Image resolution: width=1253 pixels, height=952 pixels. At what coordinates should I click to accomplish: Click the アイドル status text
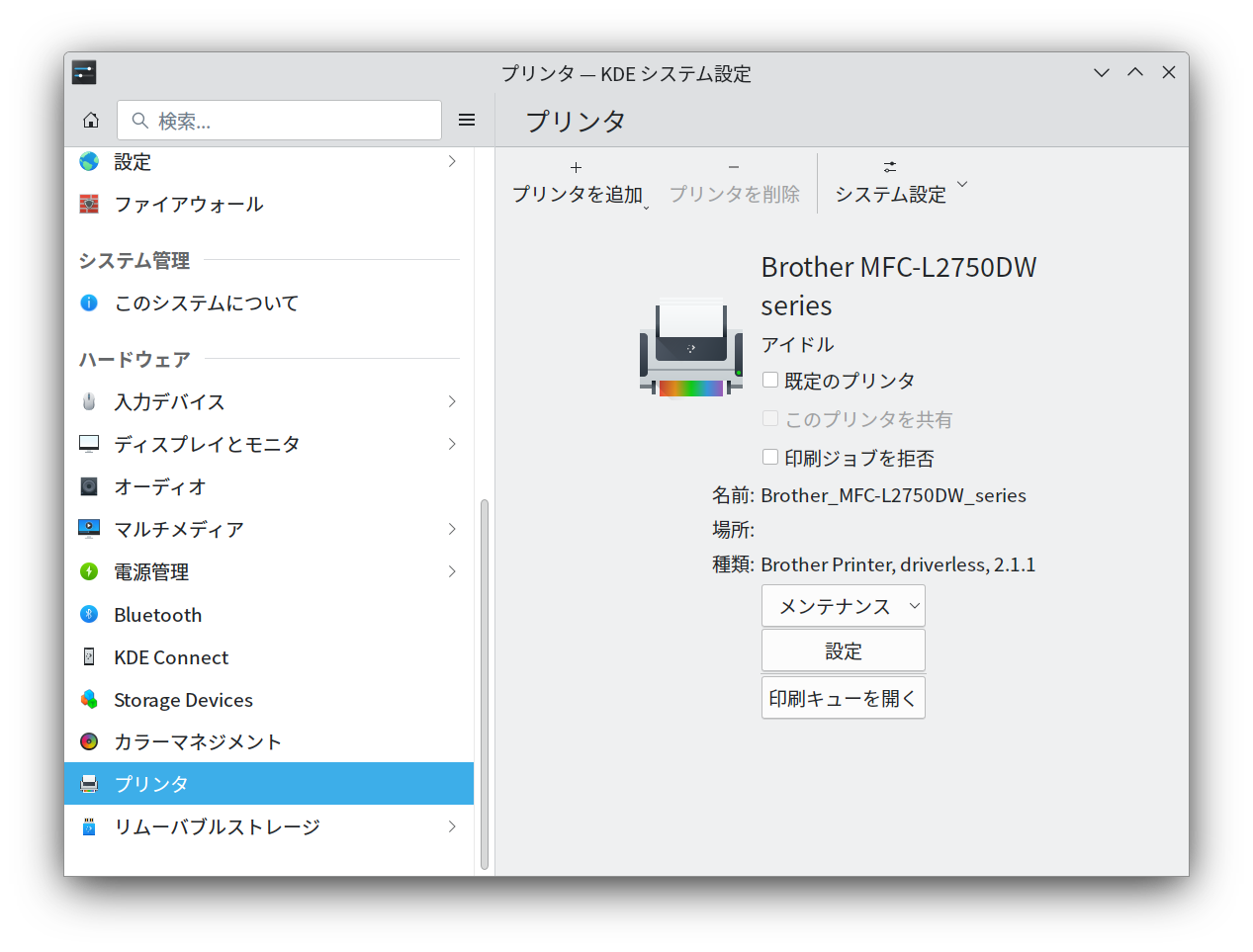(797, 344)
